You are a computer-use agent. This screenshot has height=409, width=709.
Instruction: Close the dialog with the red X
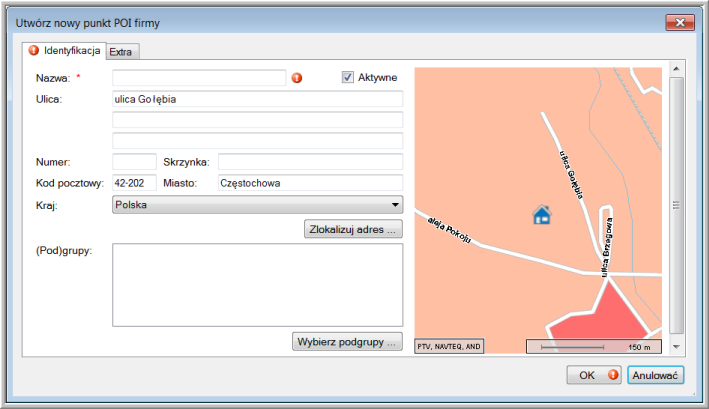677,21
